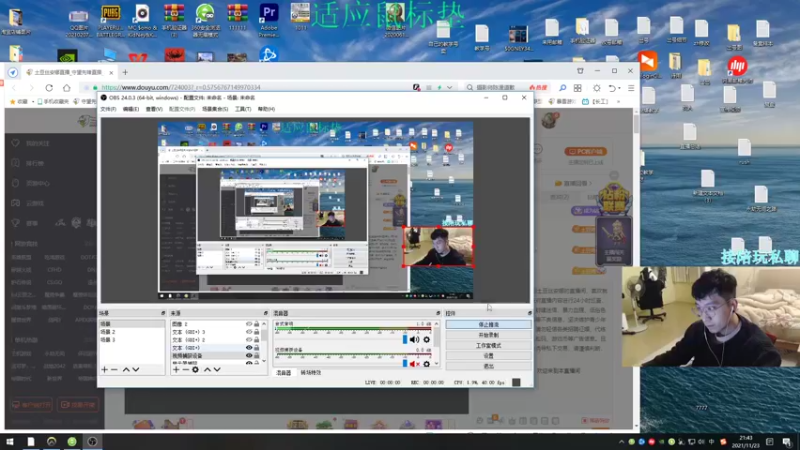Viewport: 800px width, 450px height.
Task: Toggle visibility of the 图像 2 source
Action: pyautogui.click(x=249, y=324)
